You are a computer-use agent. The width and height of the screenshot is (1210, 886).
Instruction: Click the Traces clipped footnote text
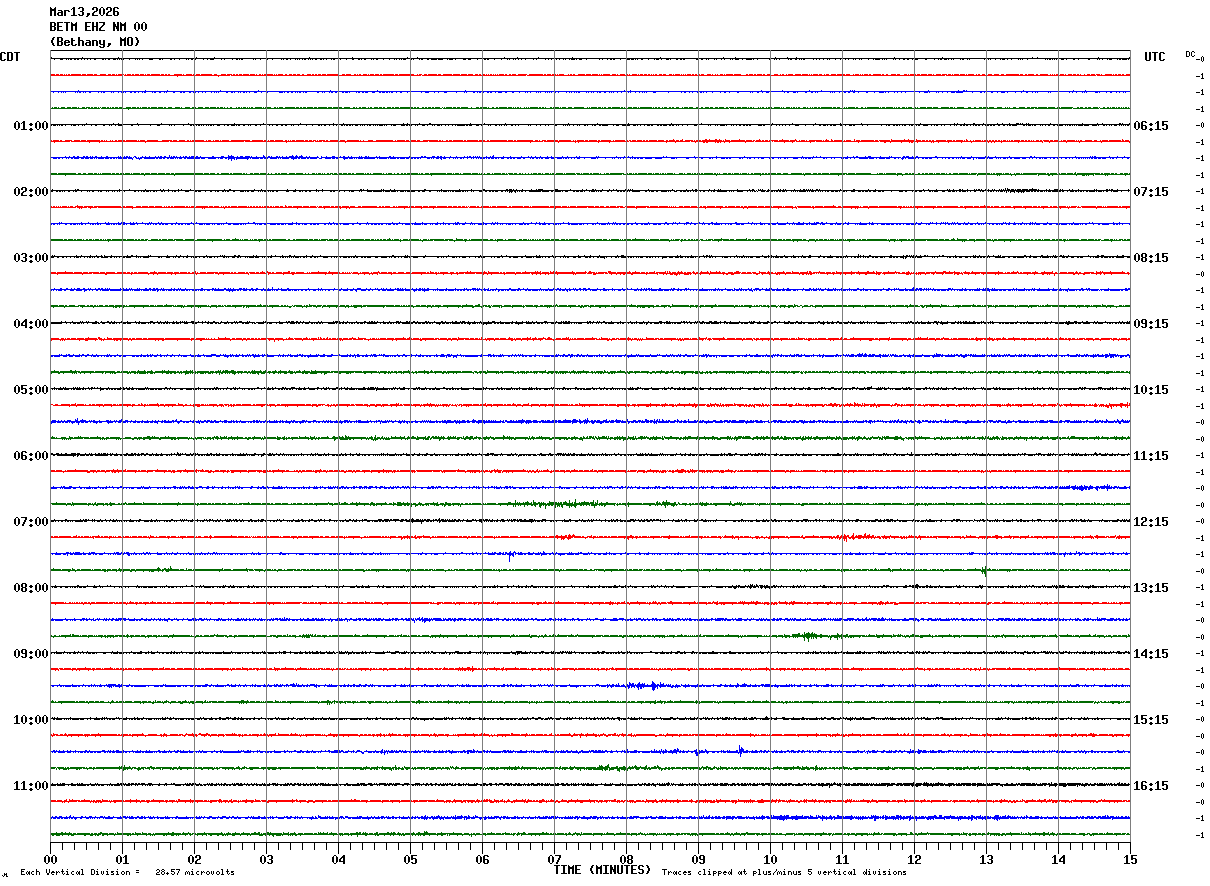(784, 873)
